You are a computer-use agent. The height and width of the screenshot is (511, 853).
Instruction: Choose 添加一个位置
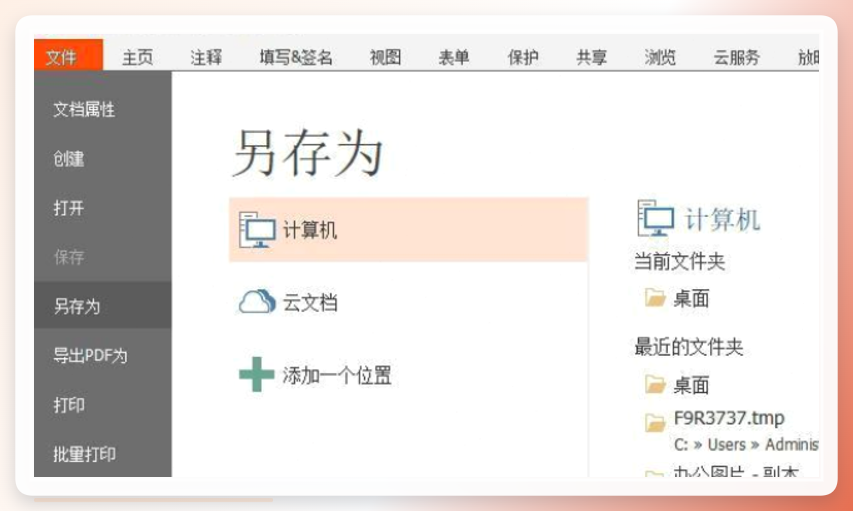coord(337,375)
